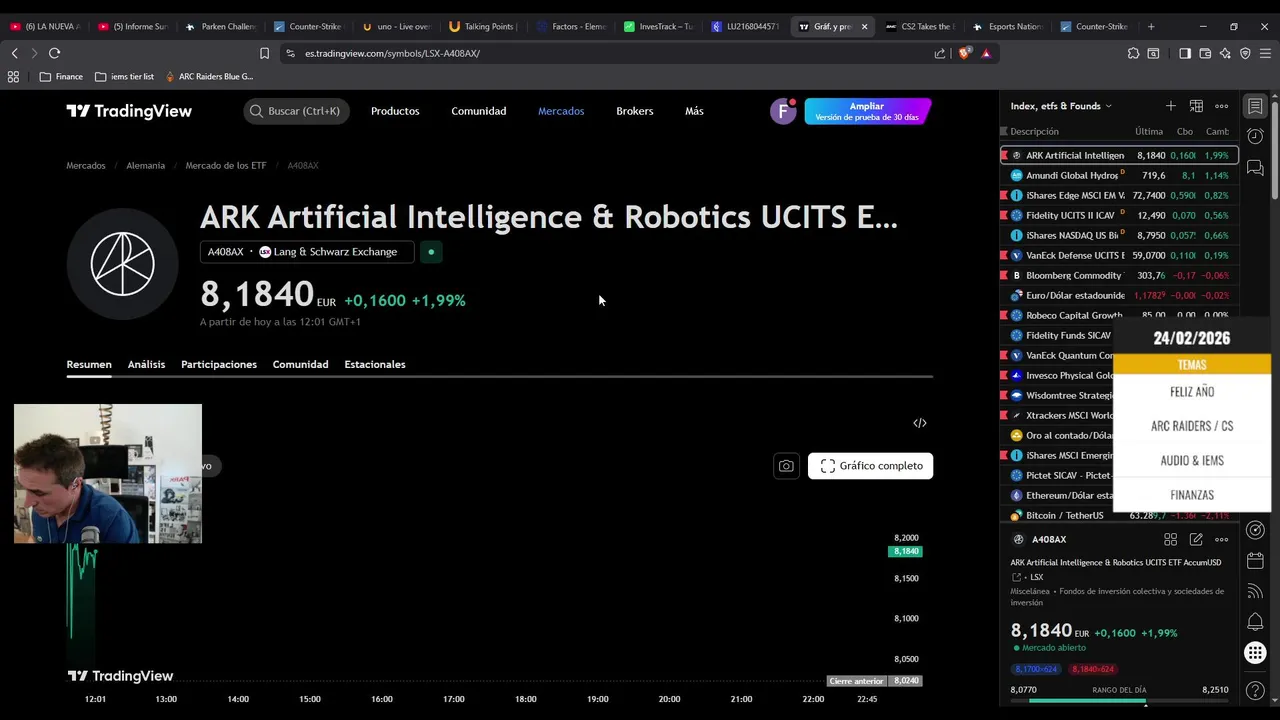Bookmark this page in the address bar

264,53
